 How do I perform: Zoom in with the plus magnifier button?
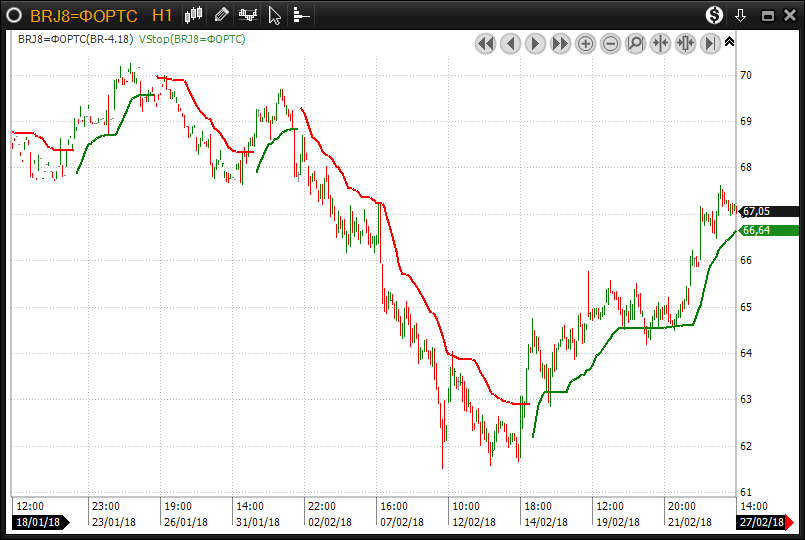(585, 43)
